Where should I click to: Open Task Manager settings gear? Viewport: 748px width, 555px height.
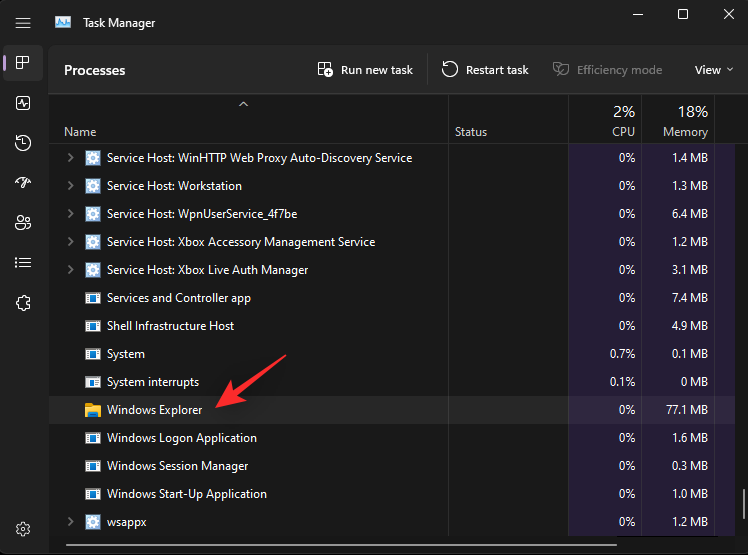click(x=23, y=529)
